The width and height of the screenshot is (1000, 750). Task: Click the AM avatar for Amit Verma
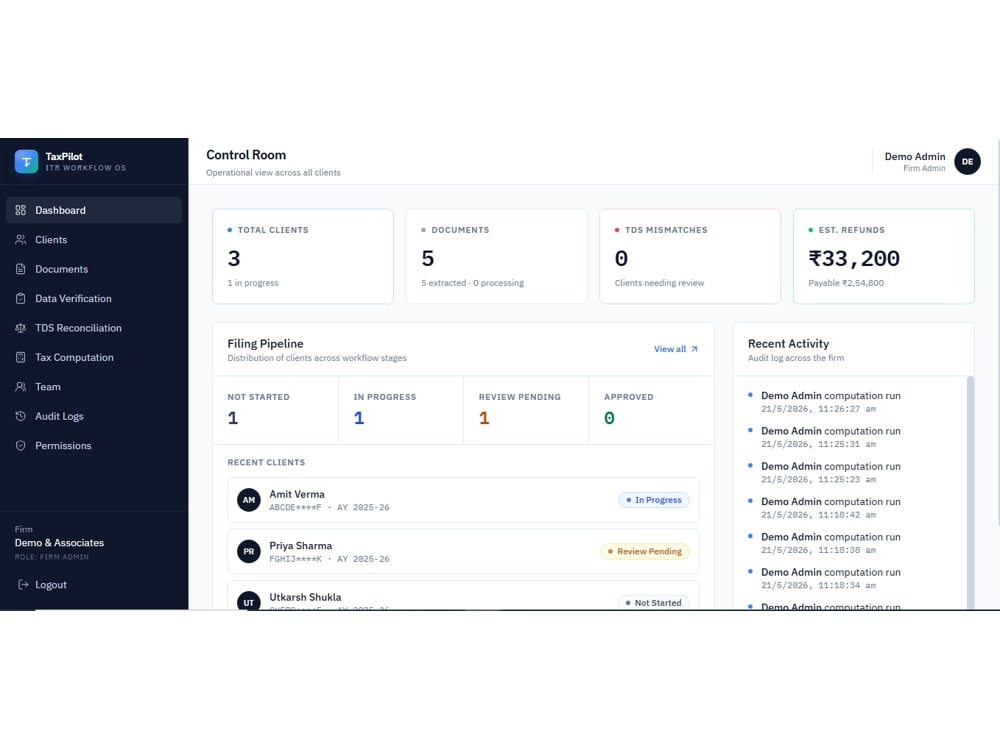(x=249, y=500)
